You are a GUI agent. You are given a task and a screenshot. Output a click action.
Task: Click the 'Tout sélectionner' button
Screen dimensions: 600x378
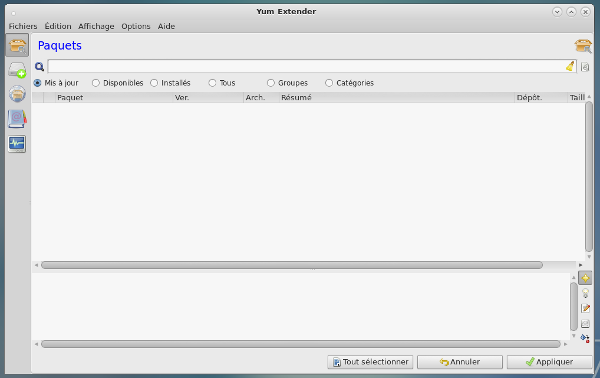(370, 362)
